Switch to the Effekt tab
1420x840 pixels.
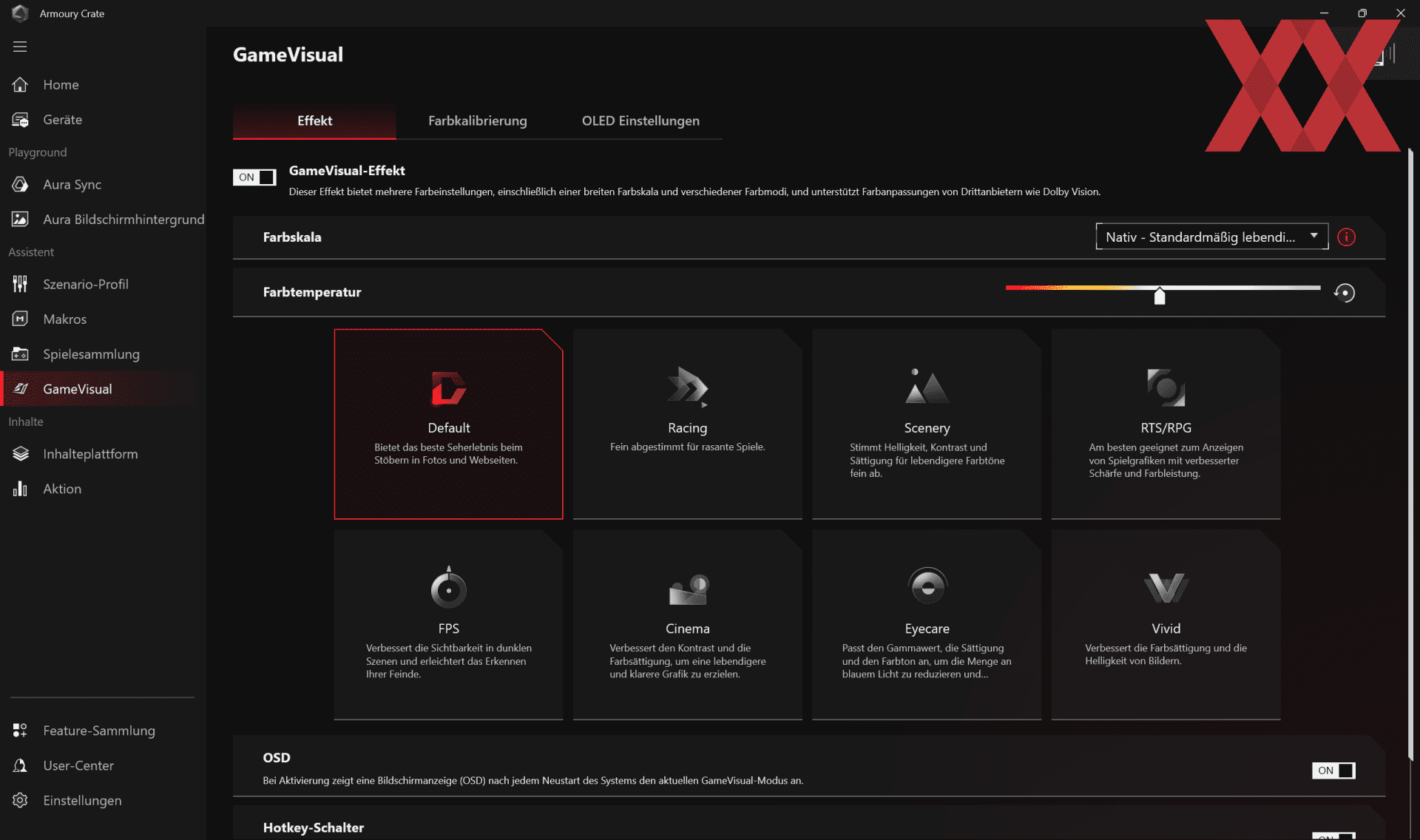pos(314,121)
